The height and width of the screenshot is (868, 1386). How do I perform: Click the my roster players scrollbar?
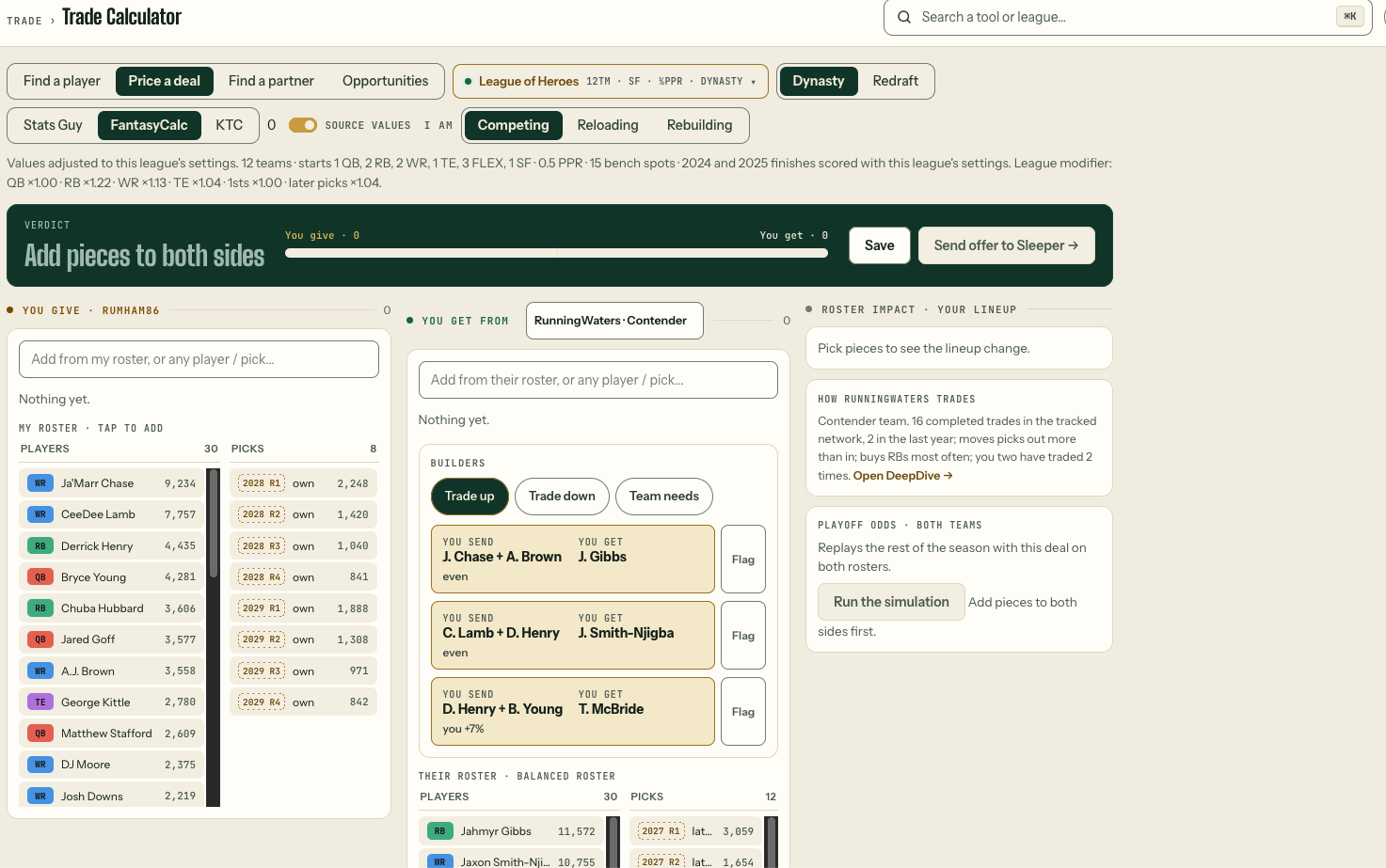[x=214, y=638]
